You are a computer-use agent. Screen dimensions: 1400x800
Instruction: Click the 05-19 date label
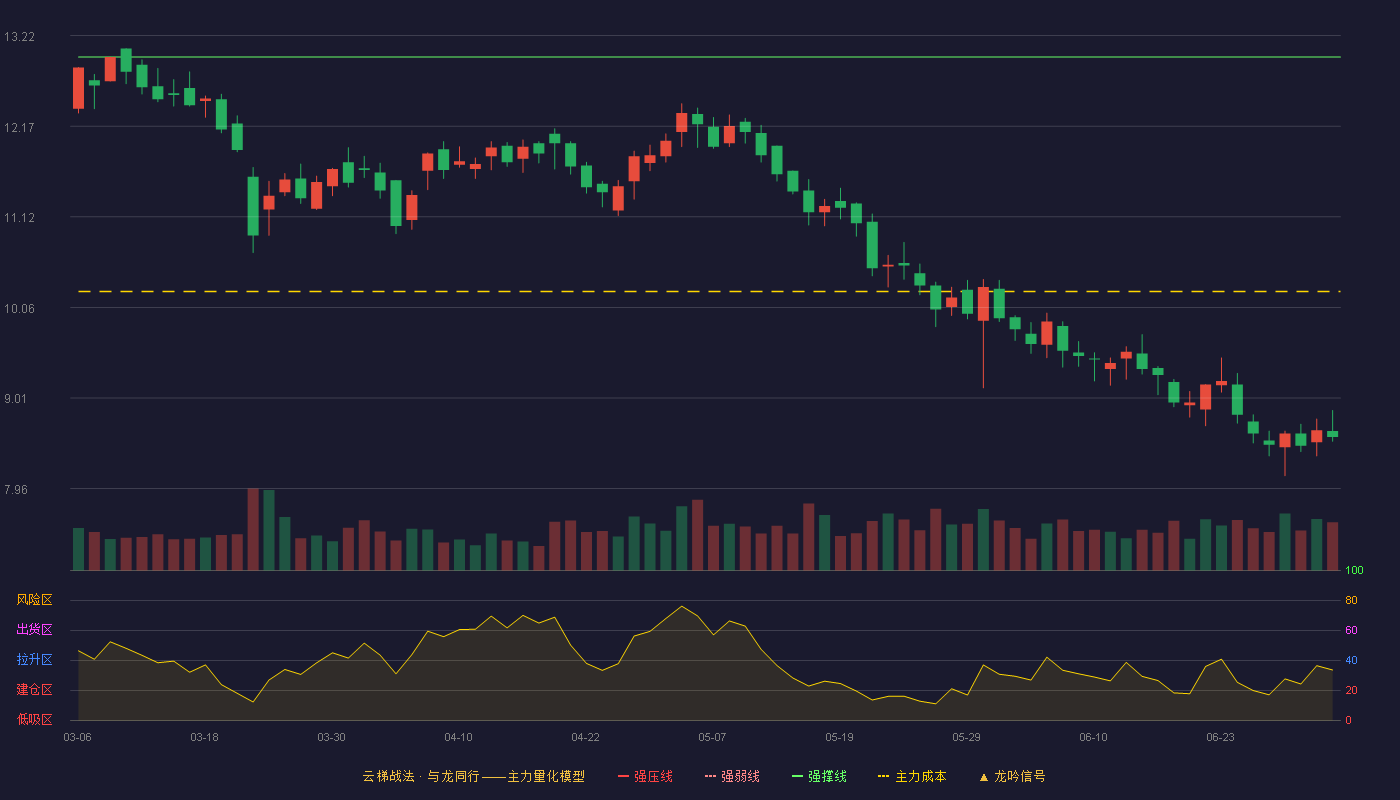[839, 737]
